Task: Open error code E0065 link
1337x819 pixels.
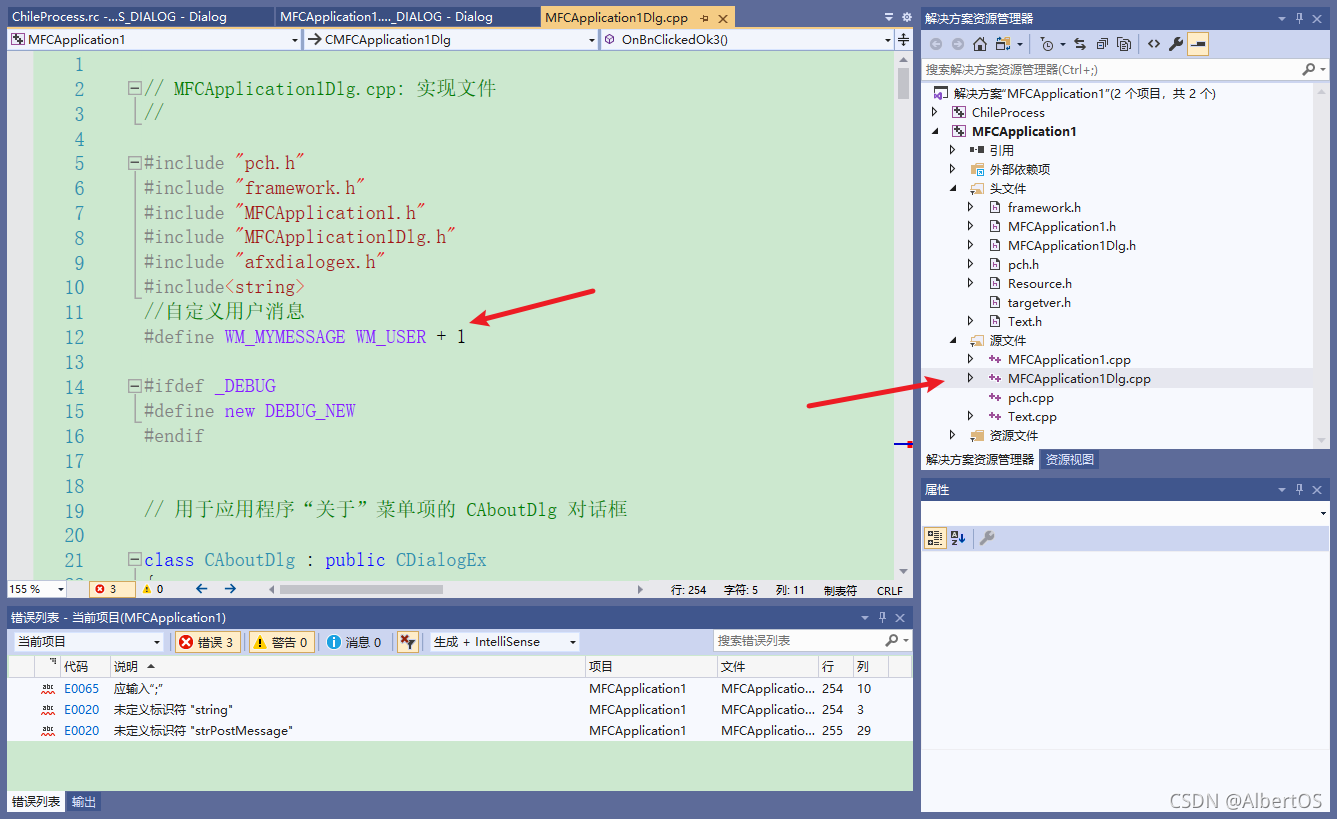Action: (82, 689)
